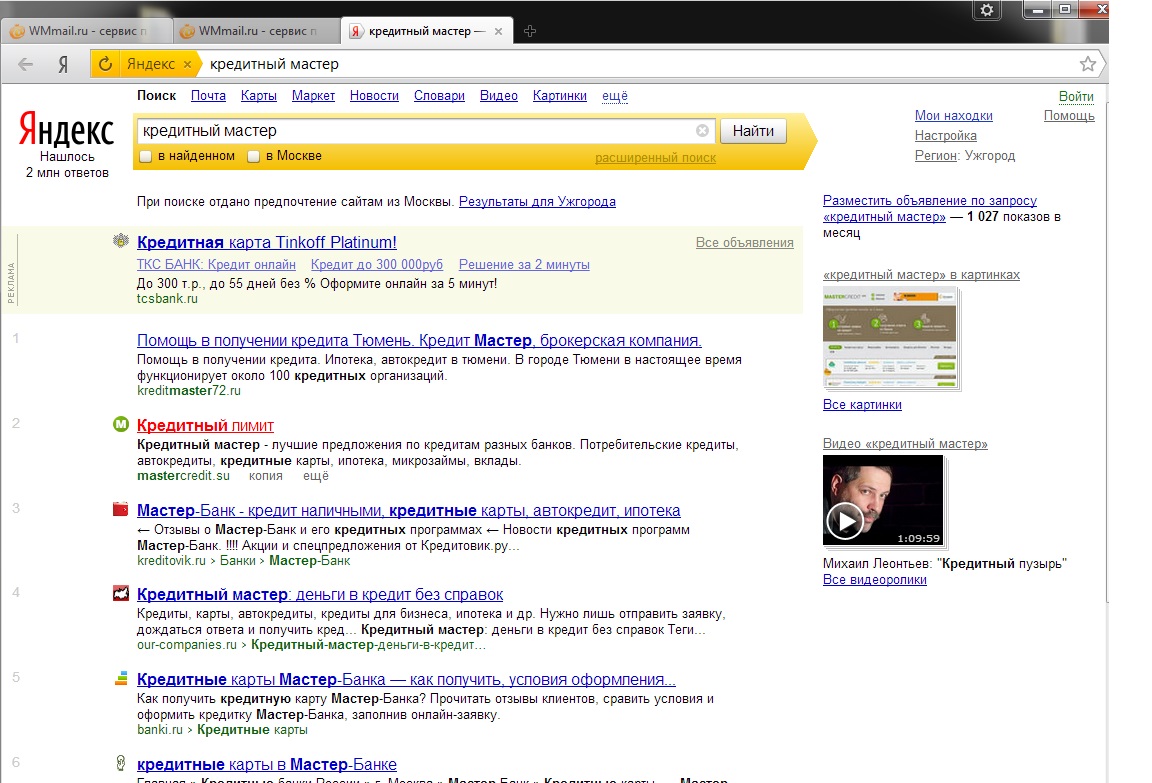
Task: Click the browser back arrow
Action: [x=26, y=64]
